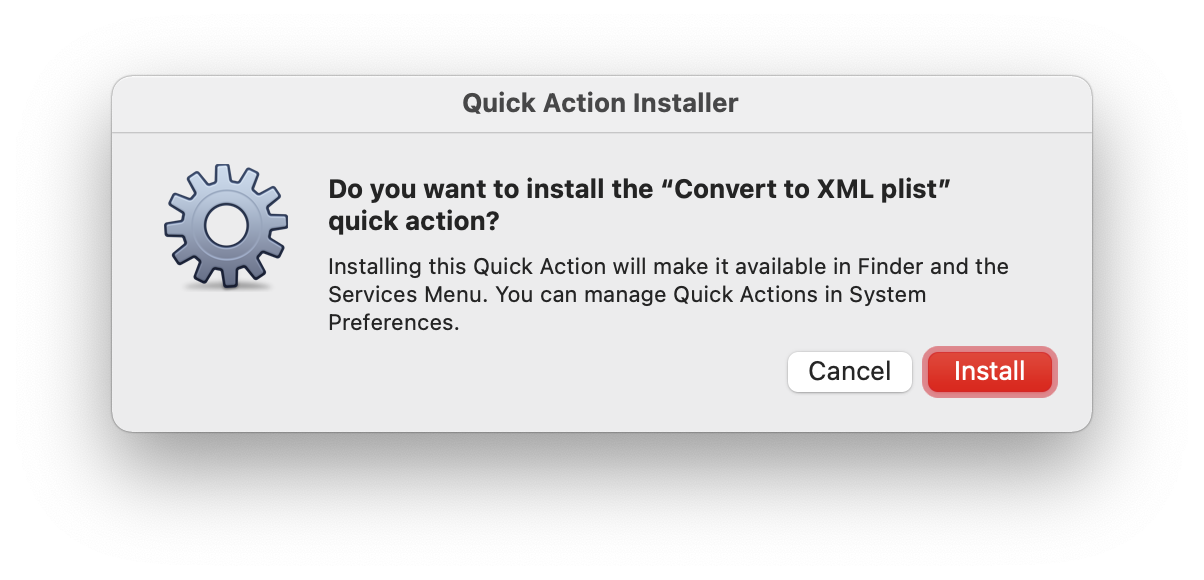Click the focus ring around Install
This screenshot has width=1204, height=580.
click(x=989, y=349)
